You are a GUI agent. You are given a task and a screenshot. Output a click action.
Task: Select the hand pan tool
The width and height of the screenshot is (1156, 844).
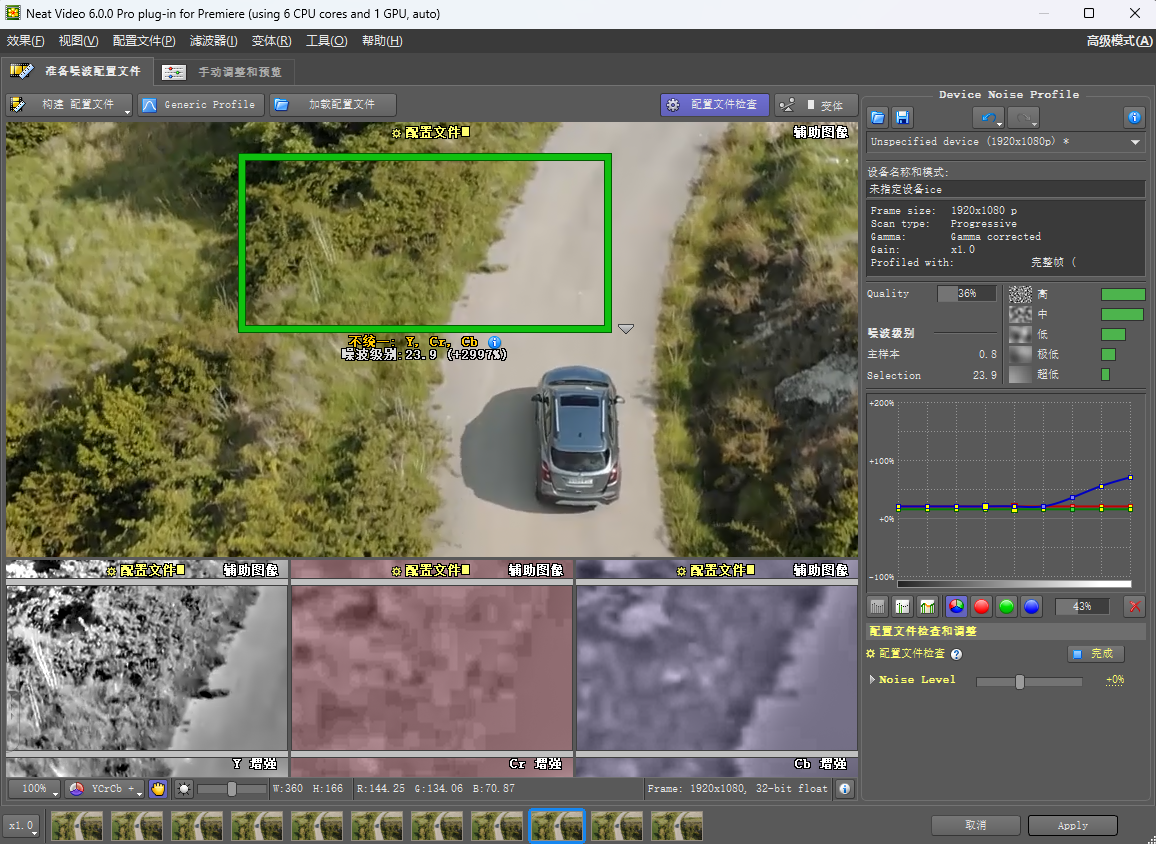tap(158, 789)
